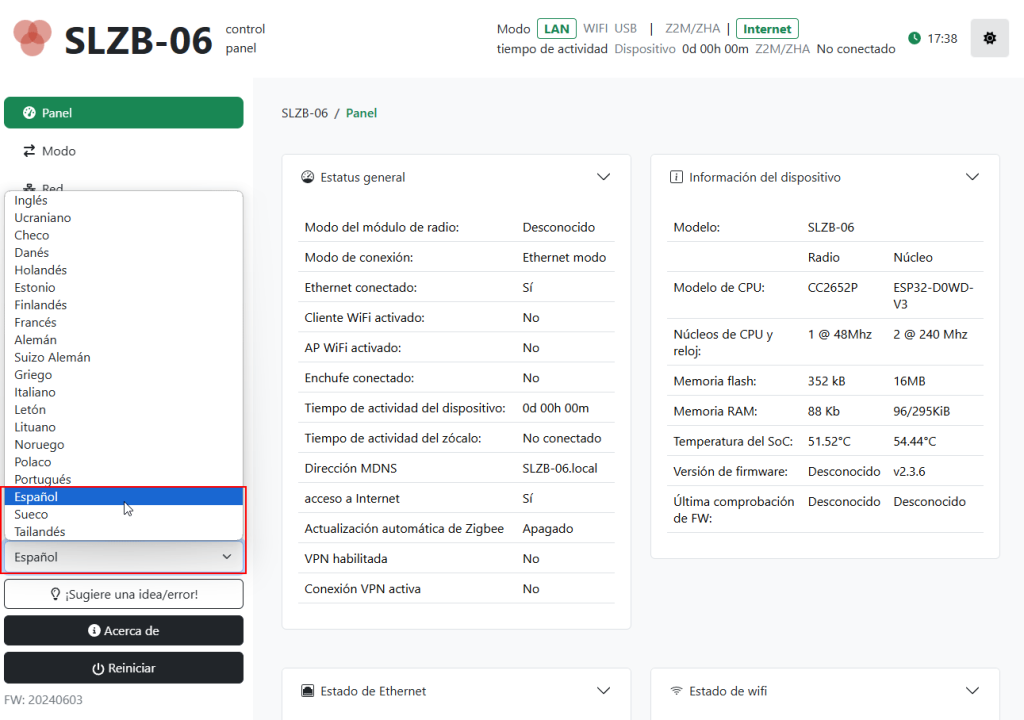Screen dimensions: 1024x720
Task: Collapse the Estatus general card
Action: click(603, 177)
